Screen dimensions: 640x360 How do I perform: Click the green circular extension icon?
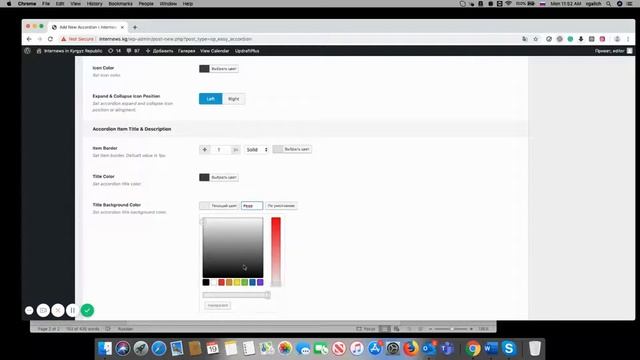tap(570, 39)
